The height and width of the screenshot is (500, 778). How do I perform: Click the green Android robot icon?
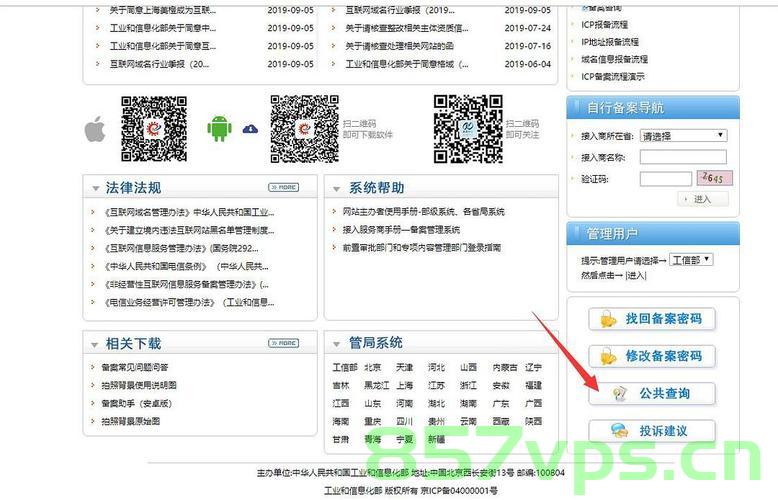tap(219, 129)
